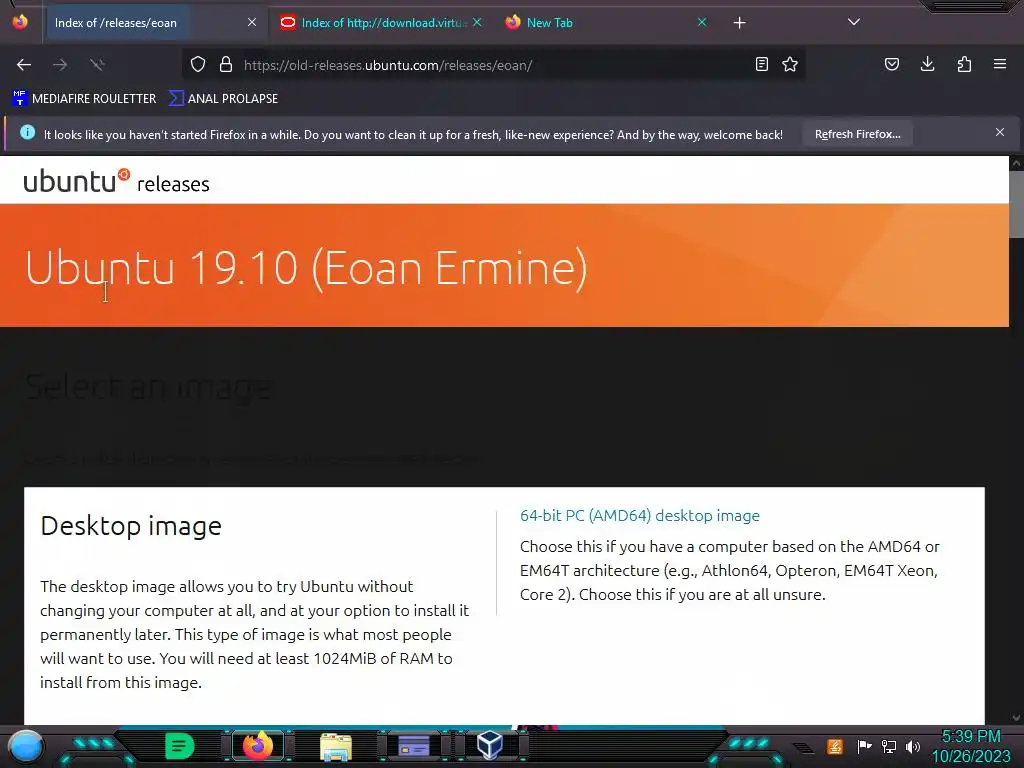Open the purple window taskbar app
Viewport: 1024px width, 768px height.
pos(414,746)
